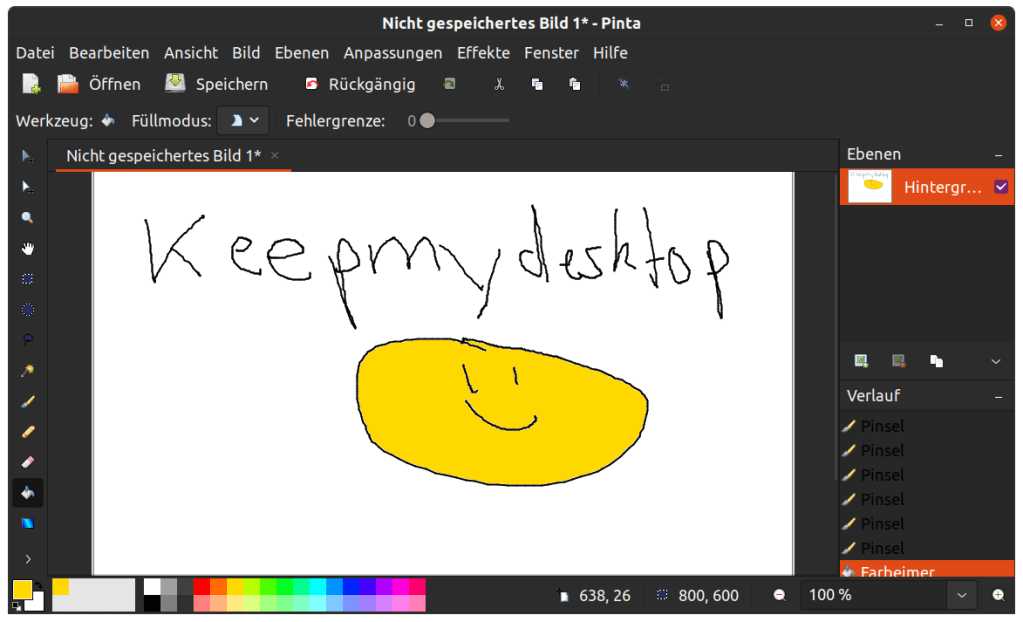Select the Gradient tool in the toolbox
The width and height of the screenshot is (1023, 622).
click(x=28, y=523)
